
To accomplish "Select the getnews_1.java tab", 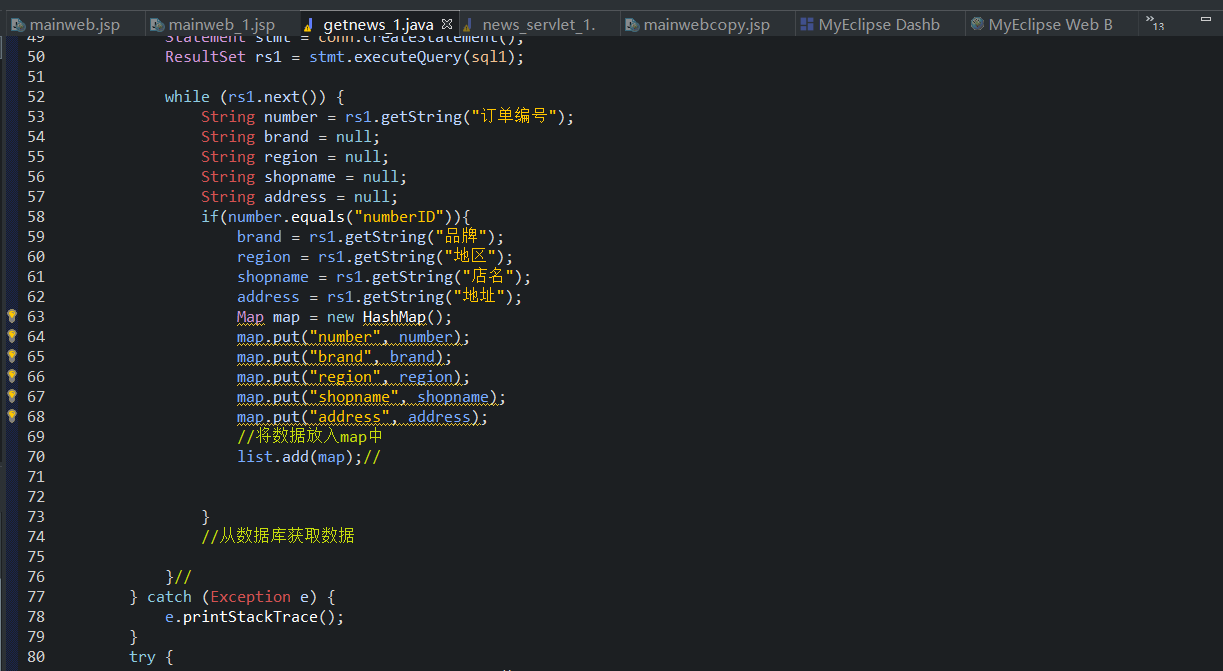I will (x=378, y=24).
